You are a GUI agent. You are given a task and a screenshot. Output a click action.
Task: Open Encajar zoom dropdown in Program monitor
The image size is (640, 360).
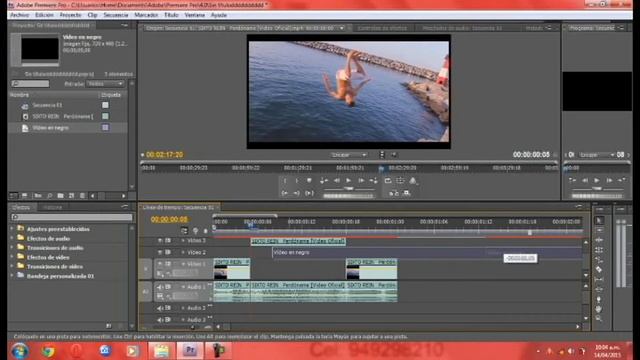tap(597, 155)
